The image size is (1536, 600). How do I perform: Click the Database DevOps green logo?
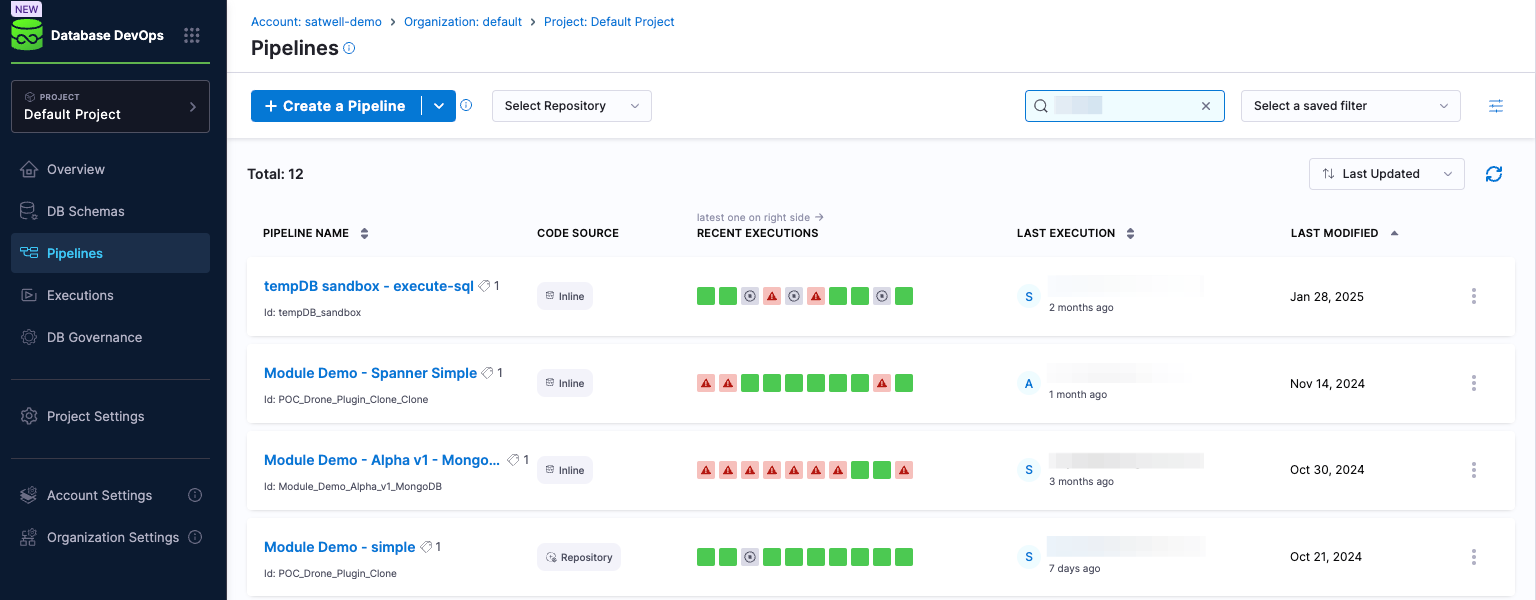click(26, 34)
